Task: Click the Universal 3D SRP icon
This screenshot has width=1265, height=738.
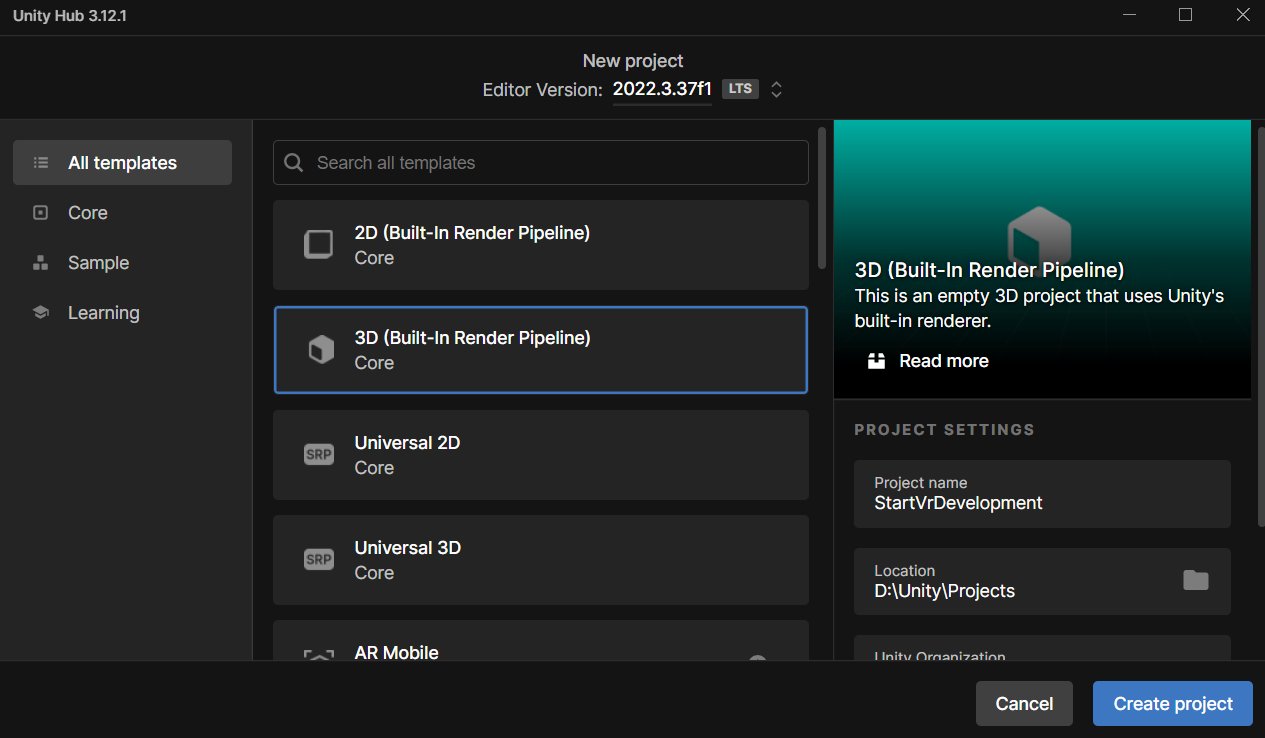Action: tap(319, 560)
